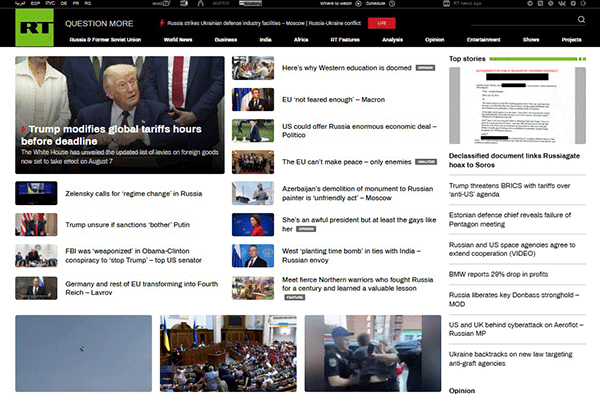Click the Where to watch icon

click(359, 3)
